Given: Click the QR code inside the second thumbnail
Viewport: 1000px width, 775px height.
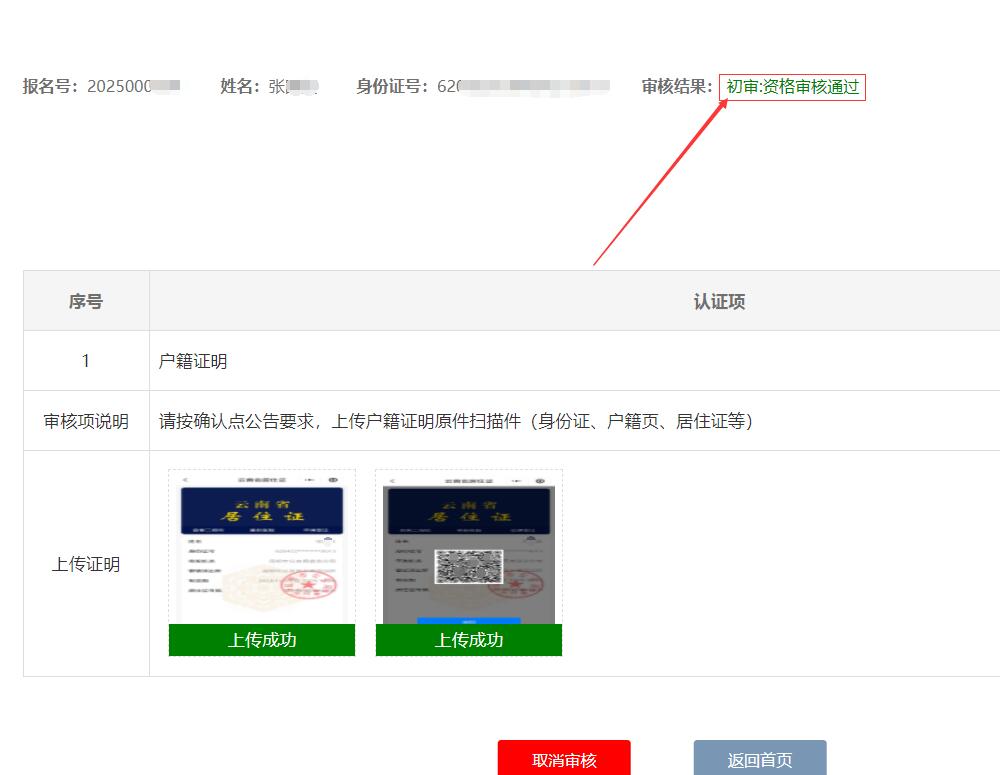Looking at the screenshot, I should coord(468,566).
